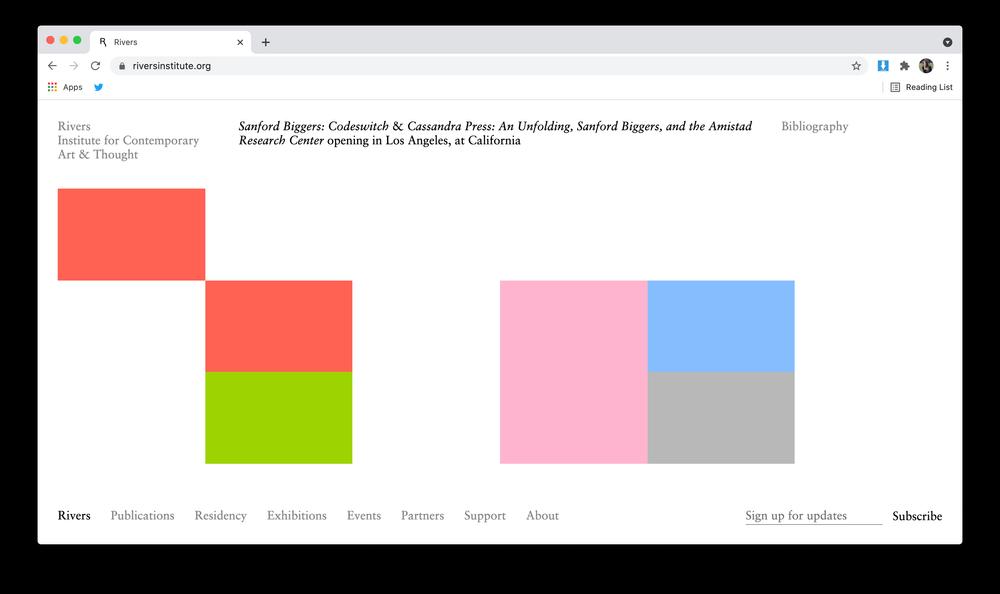Open the Extensions puzzle icon
Screen dimensions: 1000x594
905,66
